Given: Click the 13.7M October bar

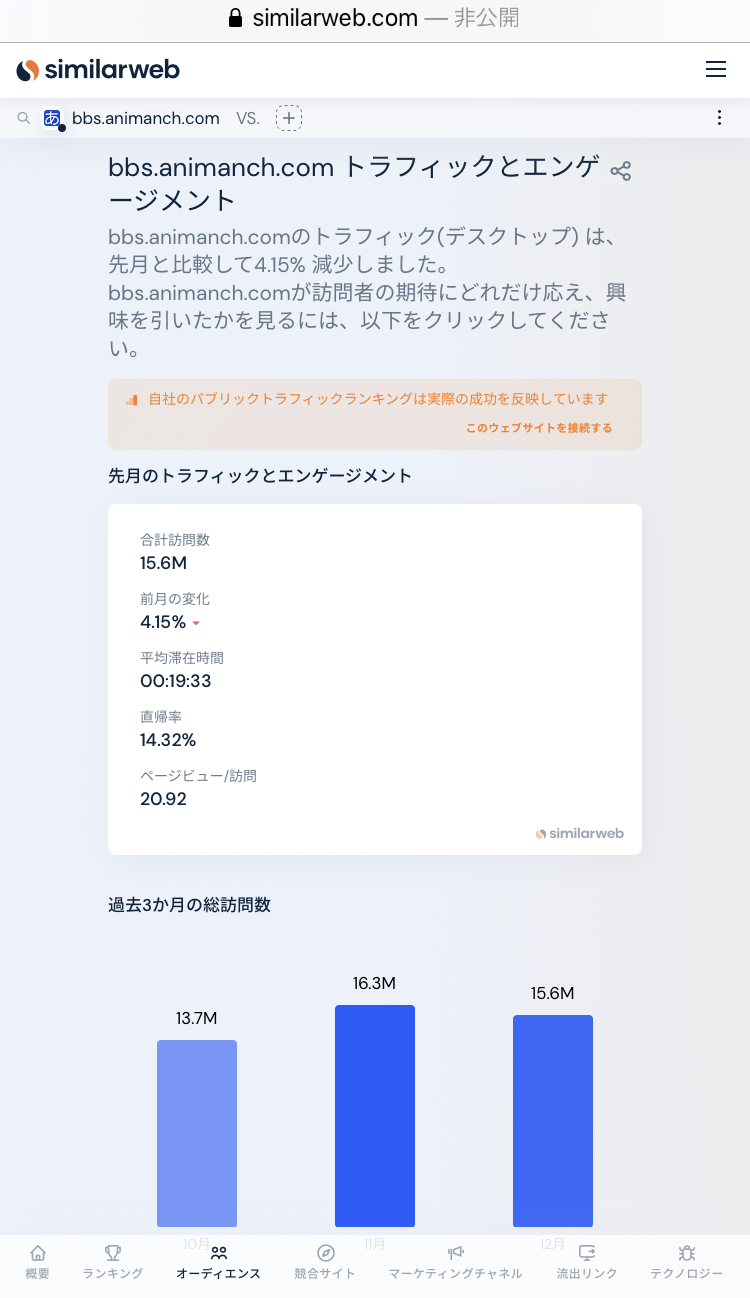Looking at the screenshot, I should tap(197, 1133).
